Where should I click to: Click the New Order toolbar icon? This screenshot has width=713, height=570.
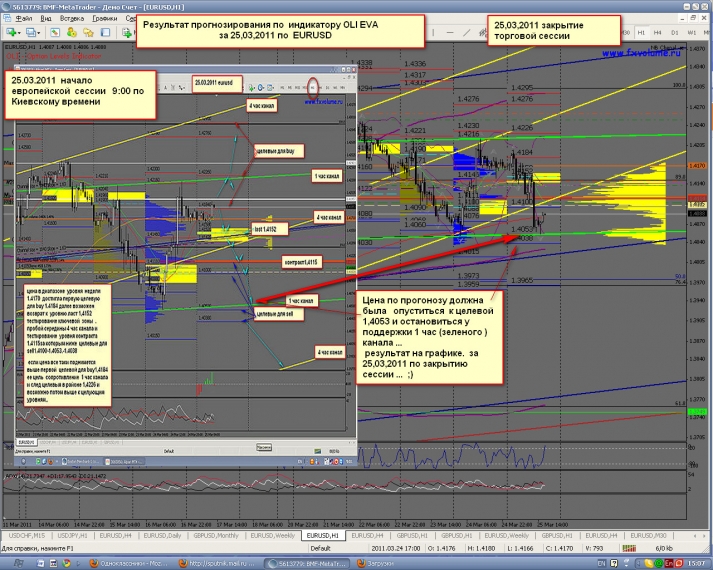point(127,32)
